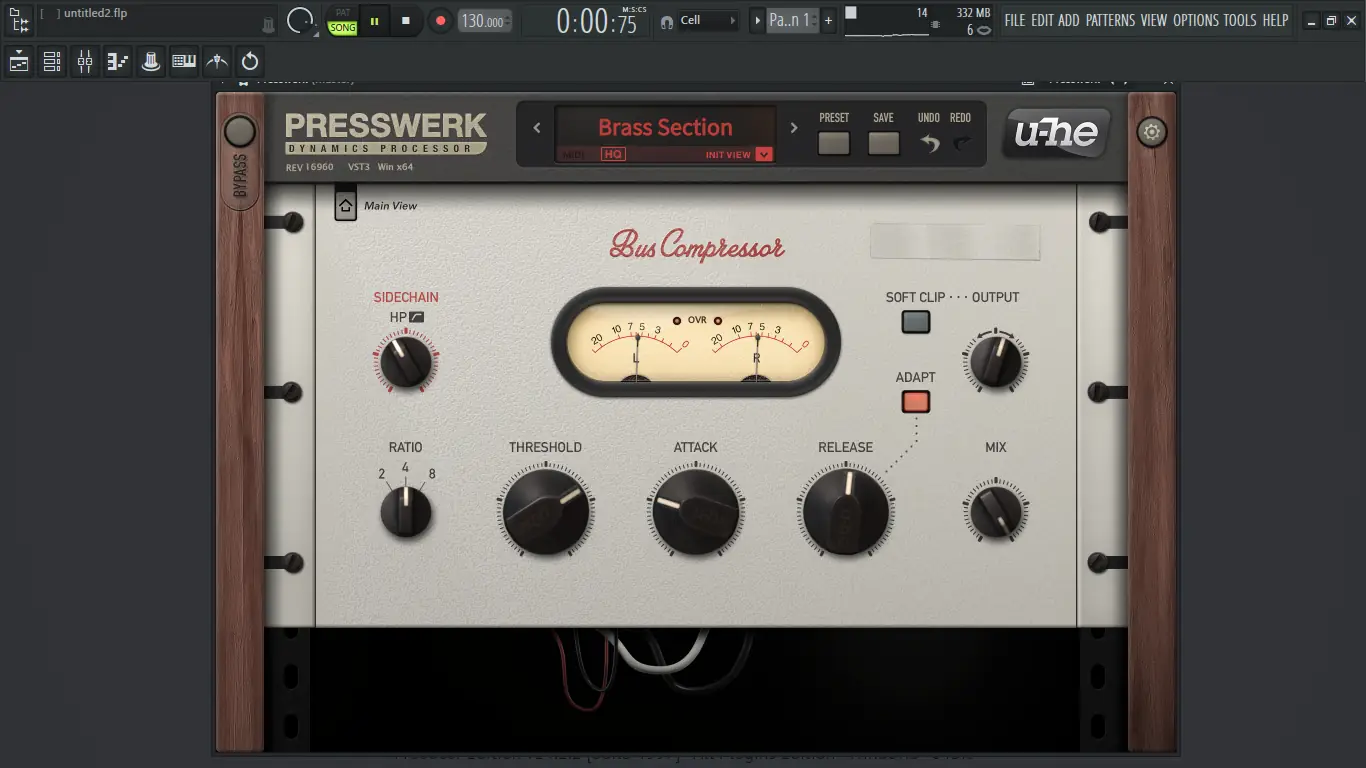Open the HELP menu

pos(1275,20)
